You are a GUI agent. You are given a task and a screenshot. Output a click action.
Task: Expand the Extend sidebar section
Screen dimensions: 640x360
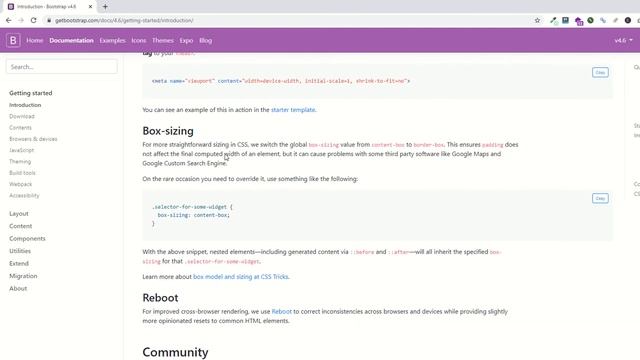click(x=19, y=263)
